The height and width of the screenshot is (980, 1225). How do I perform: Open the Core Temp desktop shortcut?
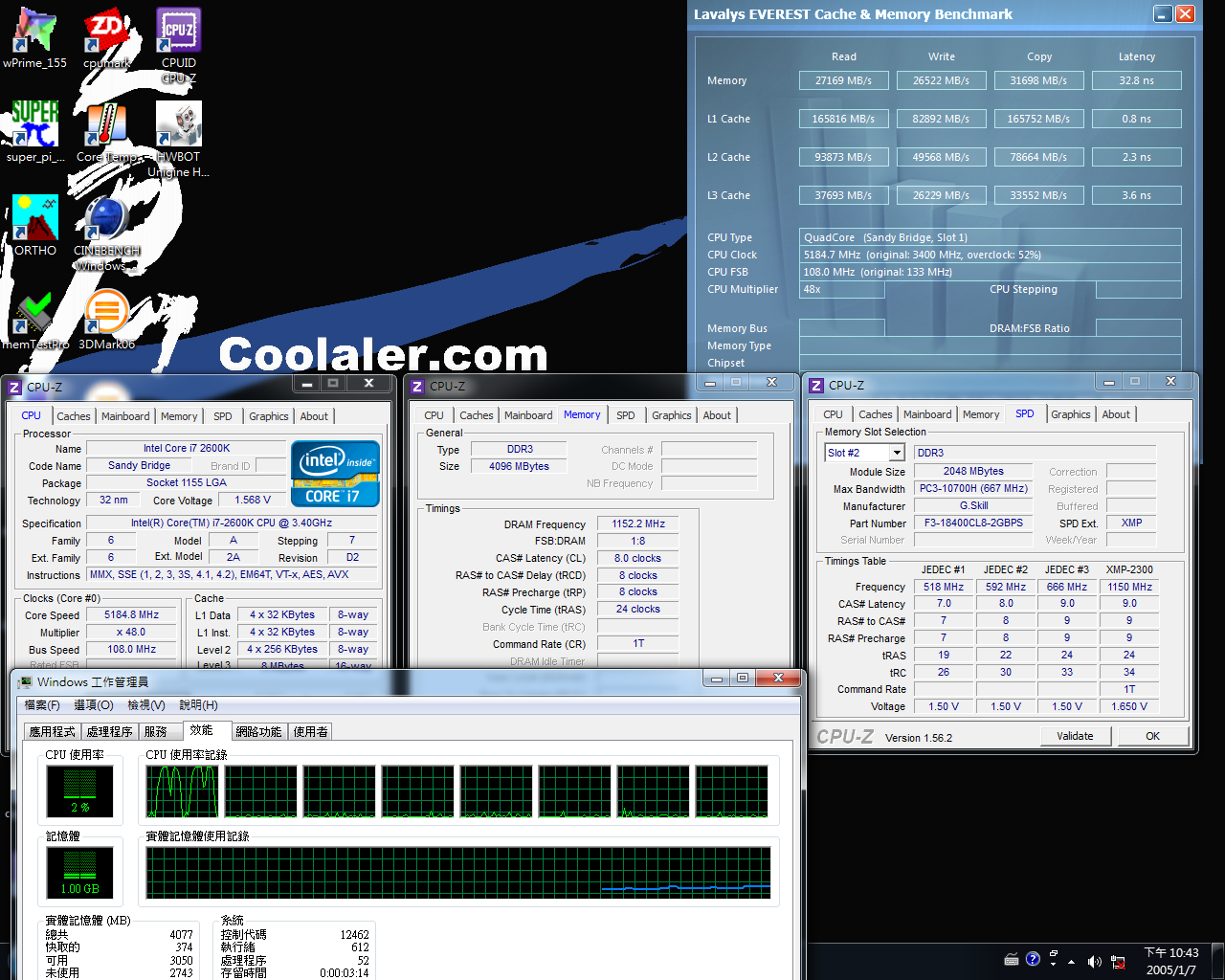(x=106, y=132)
